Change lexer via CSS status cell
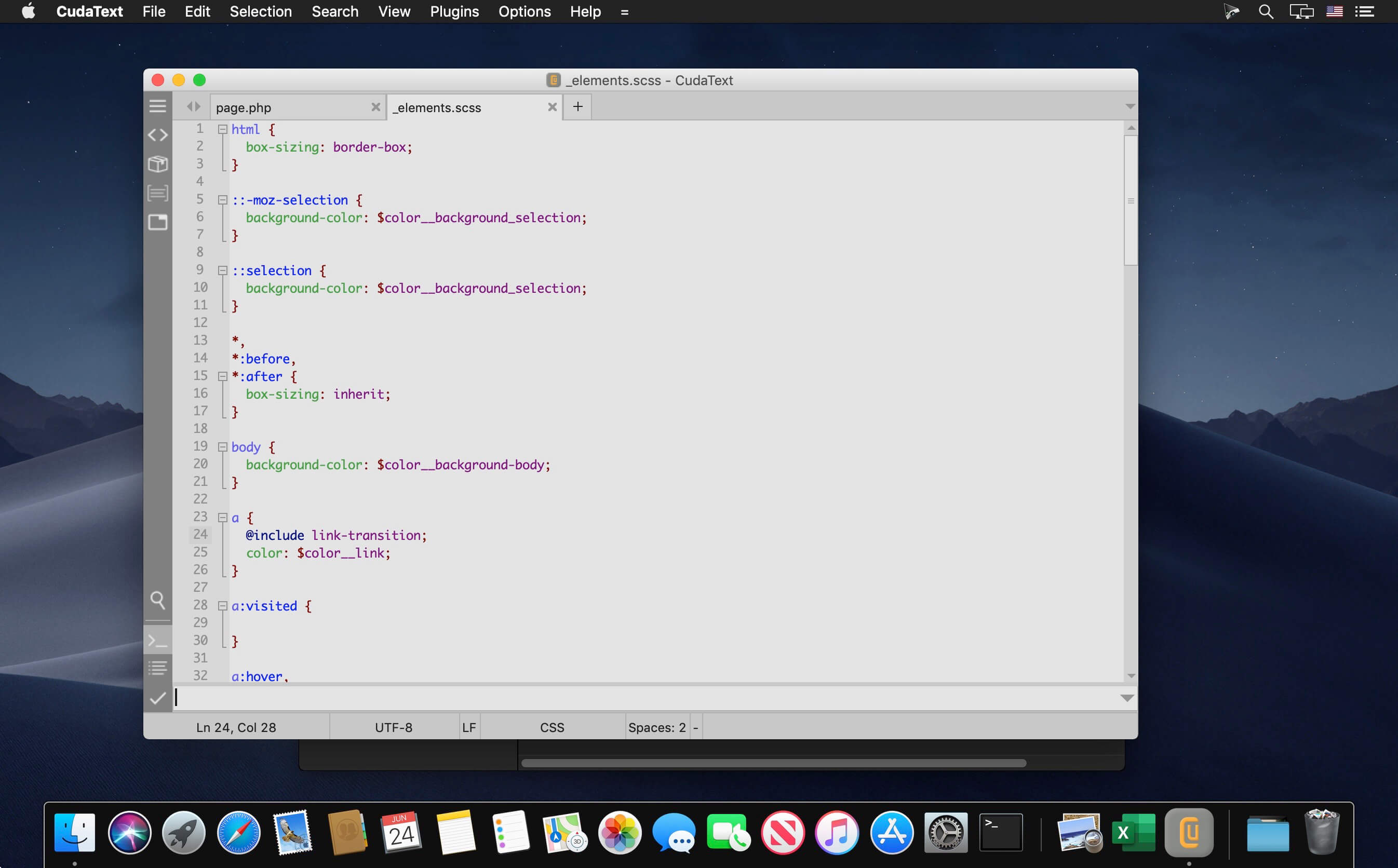Image resolution: width=1398 pixels, height=868 pixels. (553, 727)
